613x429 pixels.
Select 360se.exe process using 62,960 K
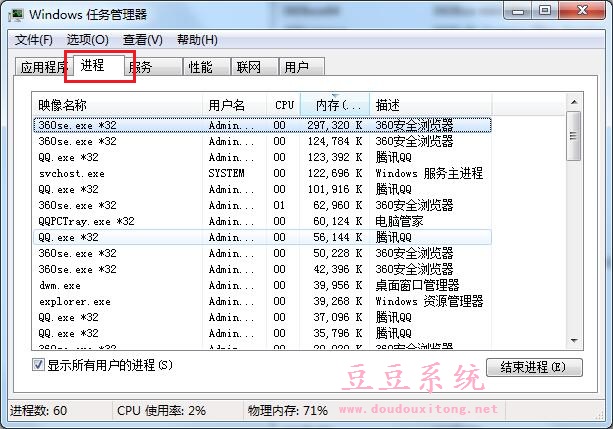pyautogui.click(x=262, y=205)
